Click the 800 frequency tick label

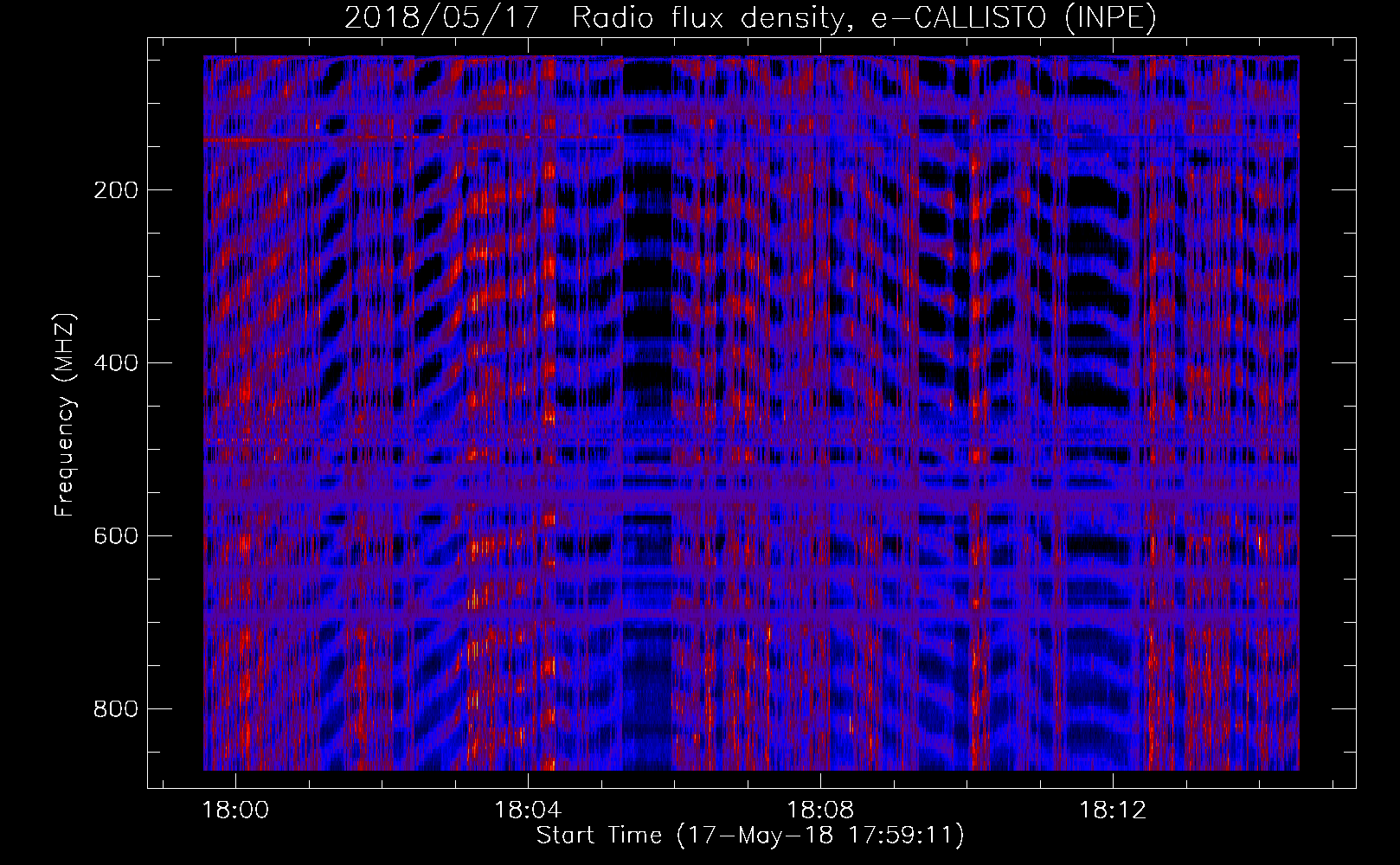115,709
